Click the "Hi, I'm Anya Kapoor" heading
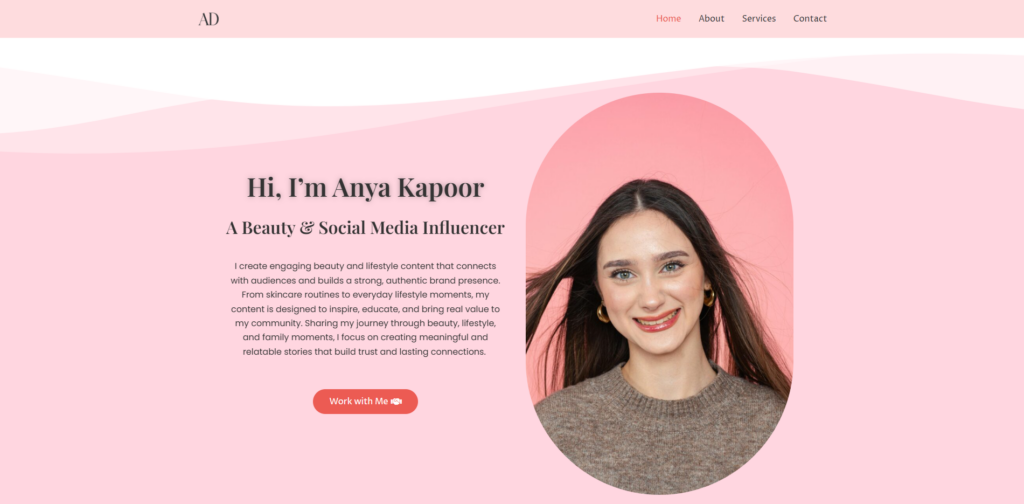 (x=365, y=187)
